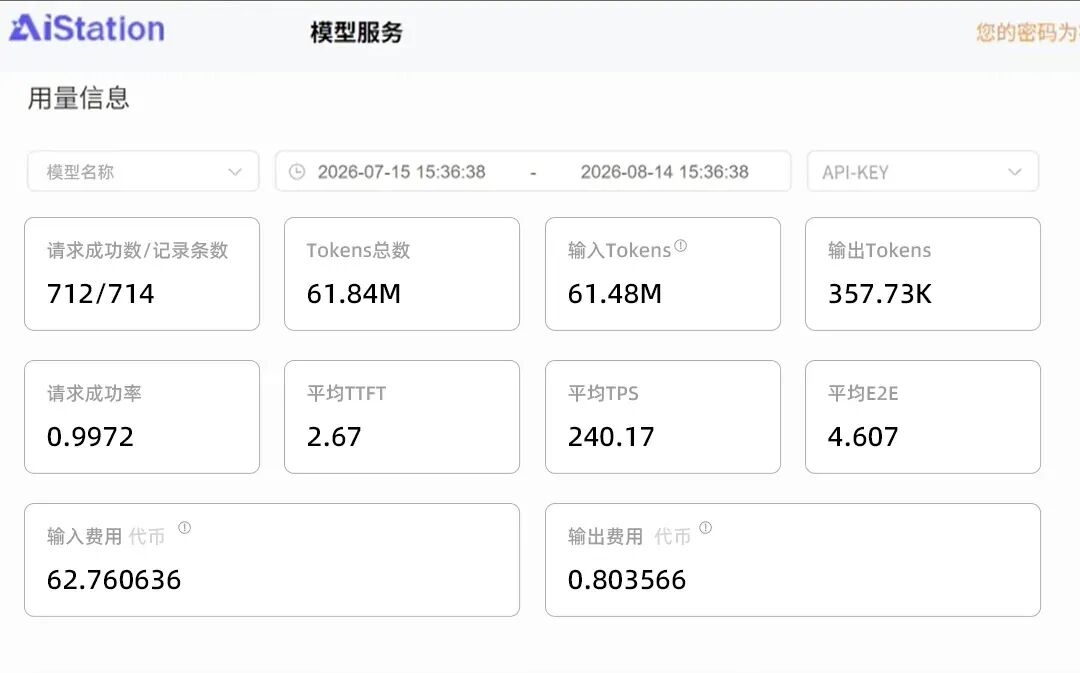Screen dimensions: 1080x673
Task: Click the 用量信息 heading
Action: click(x=79, y=98)
